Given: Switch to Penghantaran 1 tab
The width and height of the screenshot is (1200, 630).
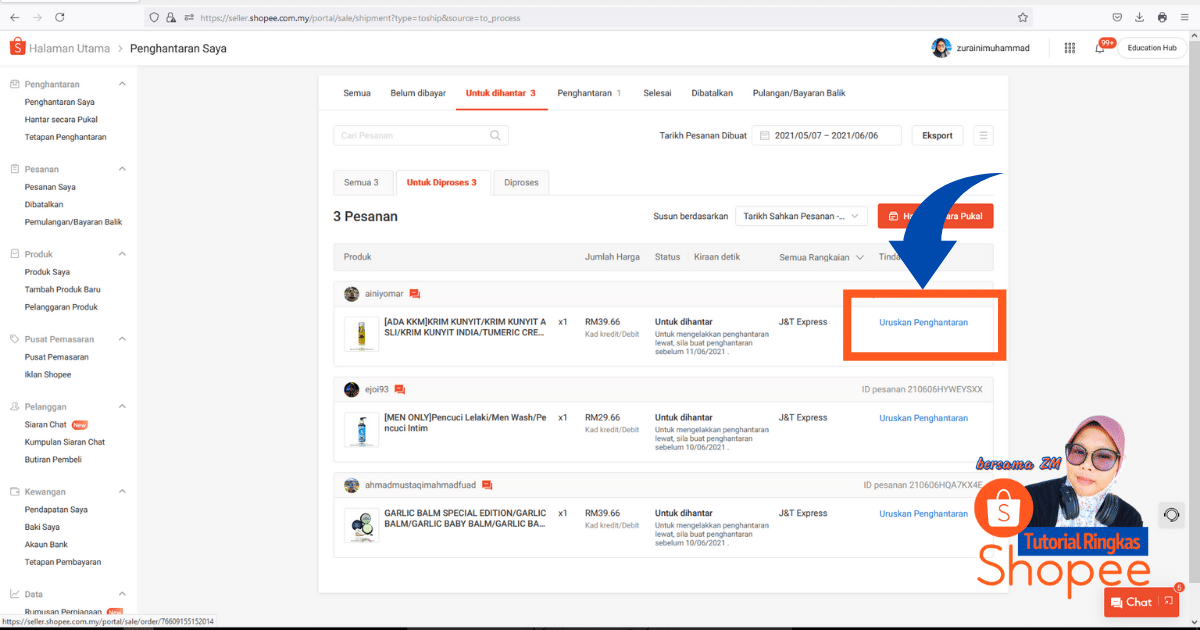Looking at the screenshot, I should pyautogui.click(x=589, y=93).
